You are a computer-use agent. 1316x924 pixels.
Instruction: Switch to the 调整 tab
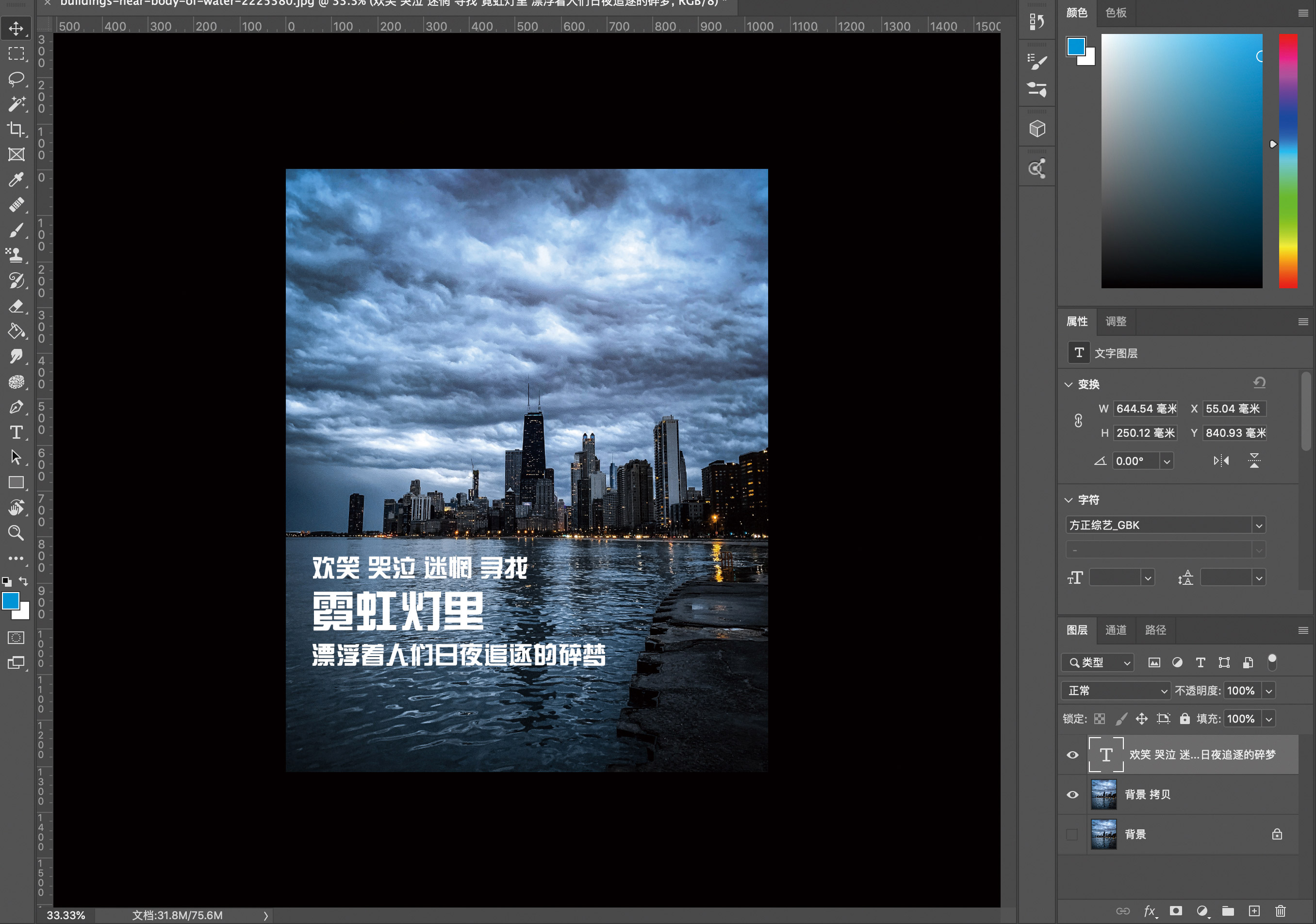click(1116, 322)
